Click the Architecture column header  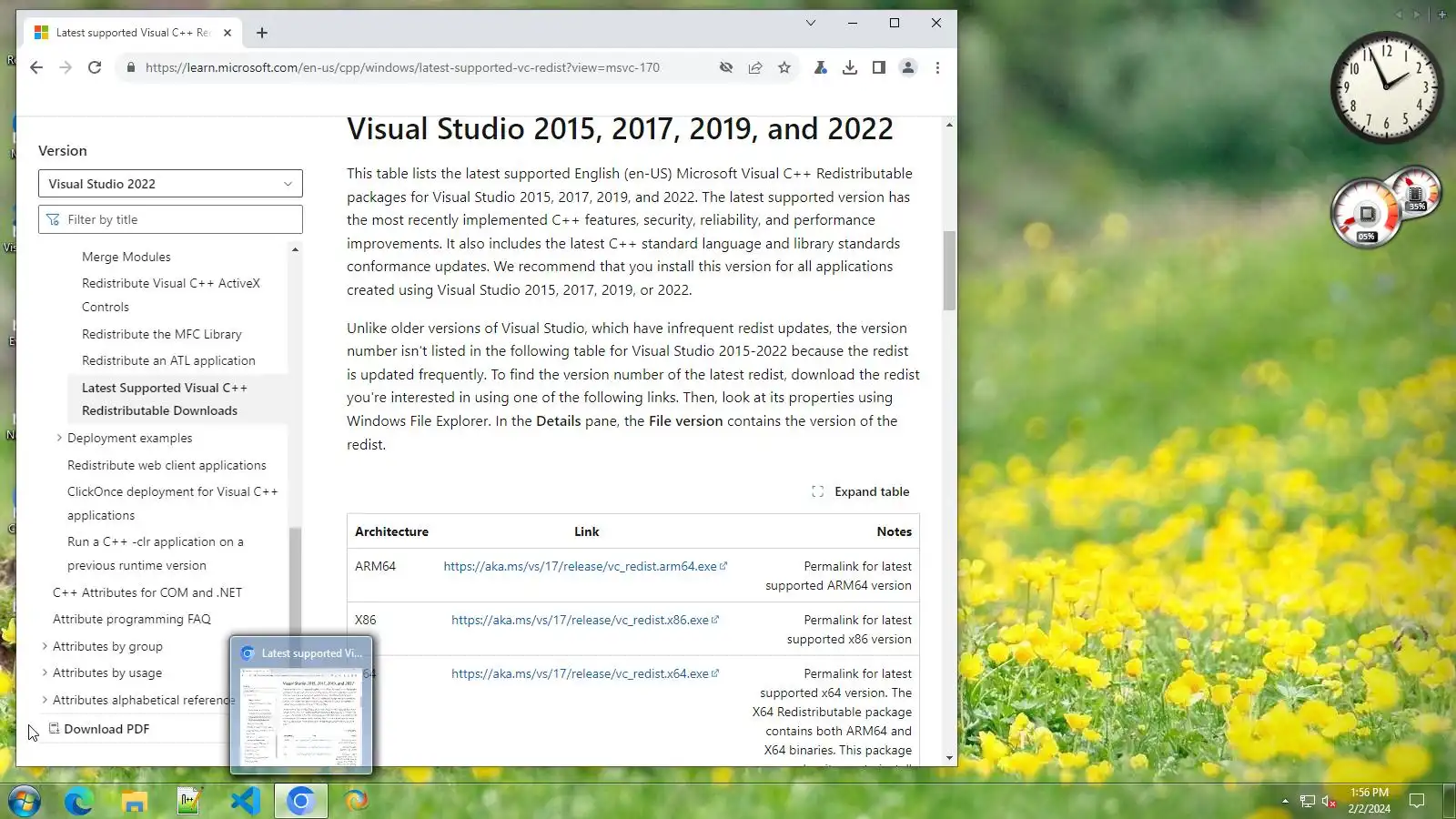tap(391, 531)
